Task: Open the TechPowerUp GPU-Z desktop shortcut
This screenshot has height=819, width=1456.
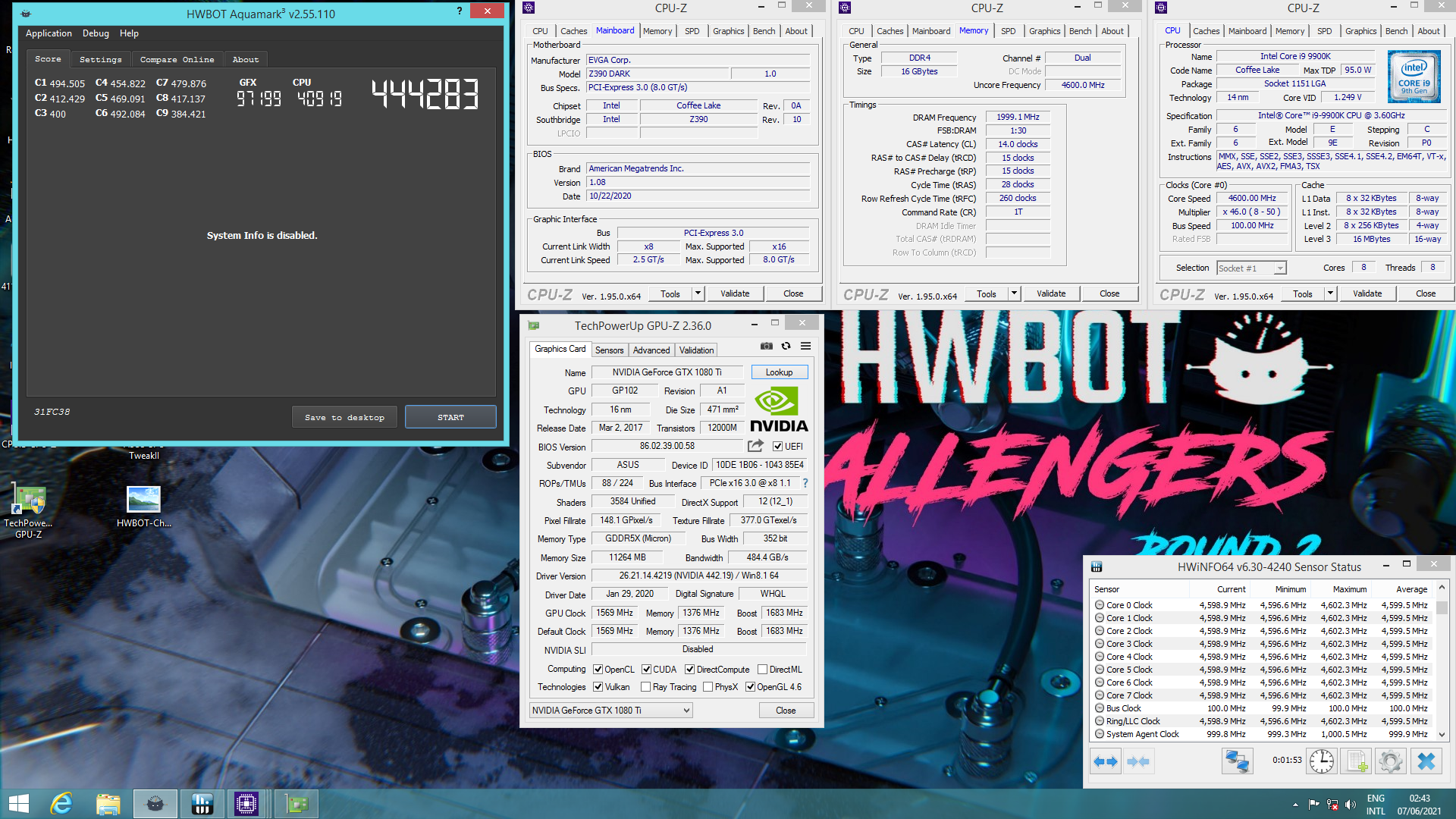Action: tap(28, 512)
